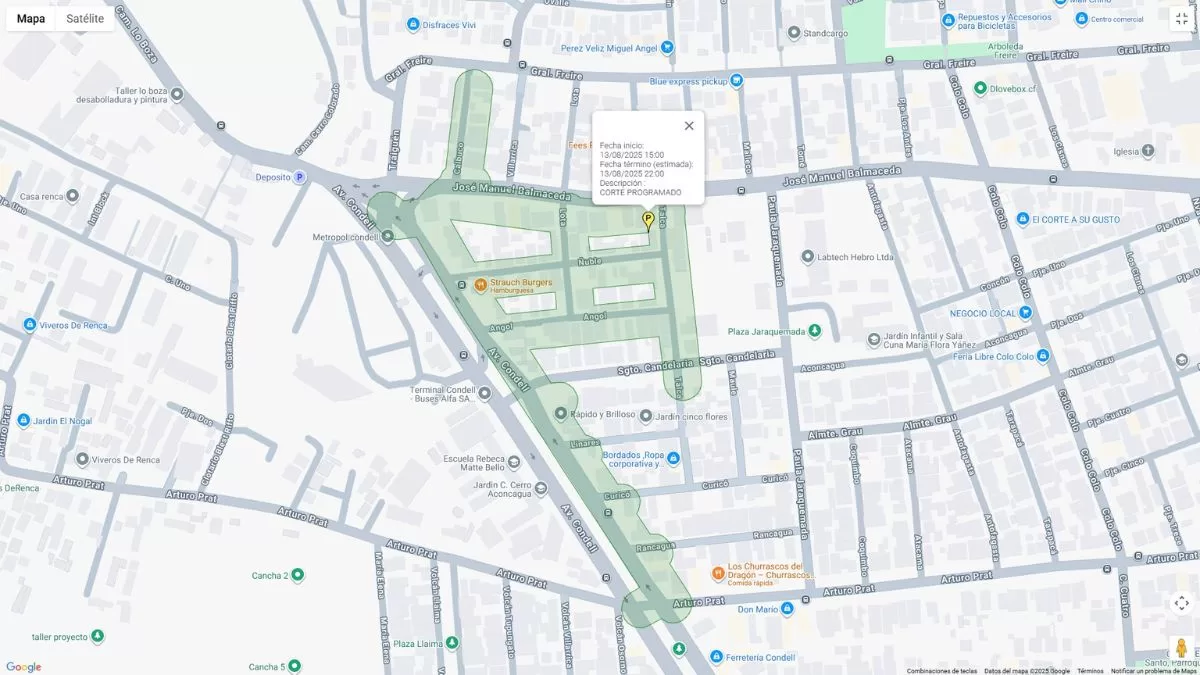Viewport: 1200px width, 675px height.
Task: Click Feria Libre Colo Colo marker
Action: (x=1043, y=356)
